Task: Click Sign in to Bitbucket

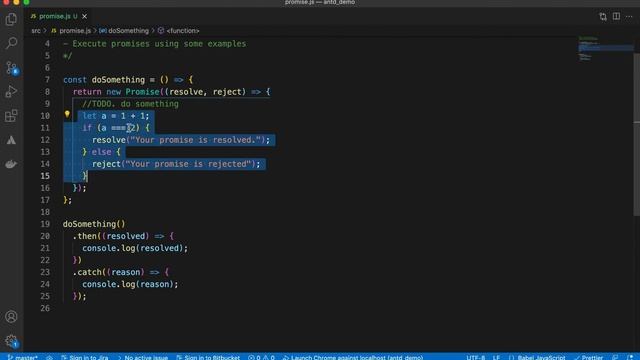Action: pyautogui.click(x=208, y=357)
